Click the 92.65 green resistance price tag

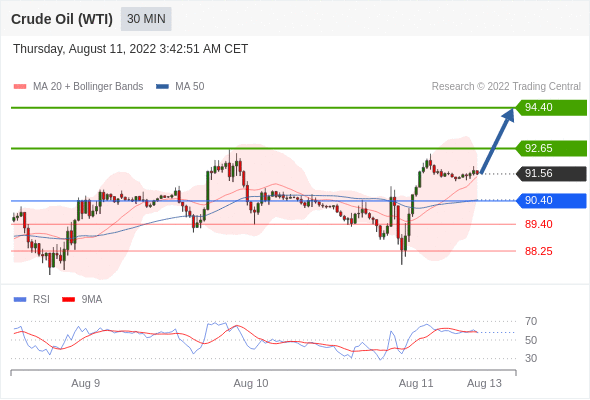pos(551,148)
